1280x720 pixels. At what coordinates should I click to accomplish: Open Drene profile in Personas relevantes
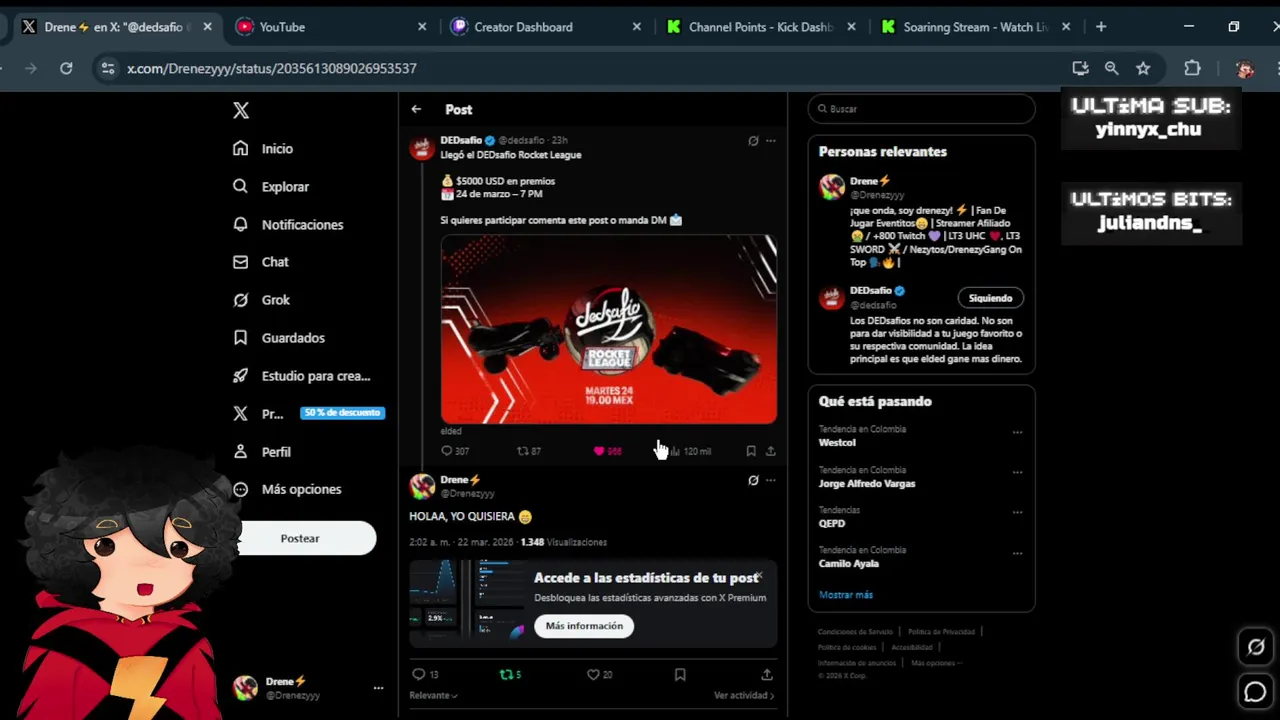[869, 181]
